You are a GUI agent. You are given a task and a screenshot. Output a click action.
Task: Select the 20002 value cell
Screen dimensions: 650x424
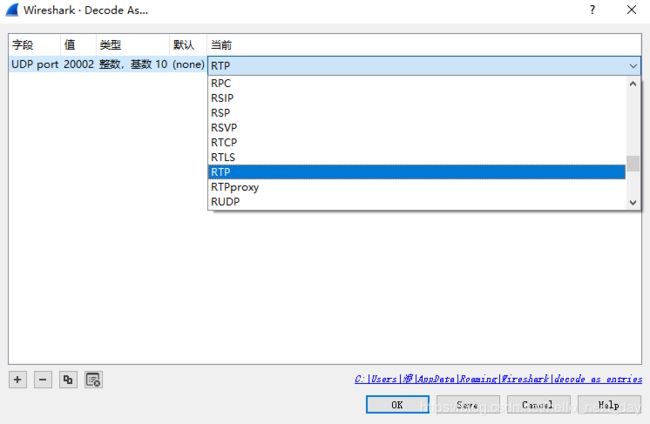click(79, 64)
